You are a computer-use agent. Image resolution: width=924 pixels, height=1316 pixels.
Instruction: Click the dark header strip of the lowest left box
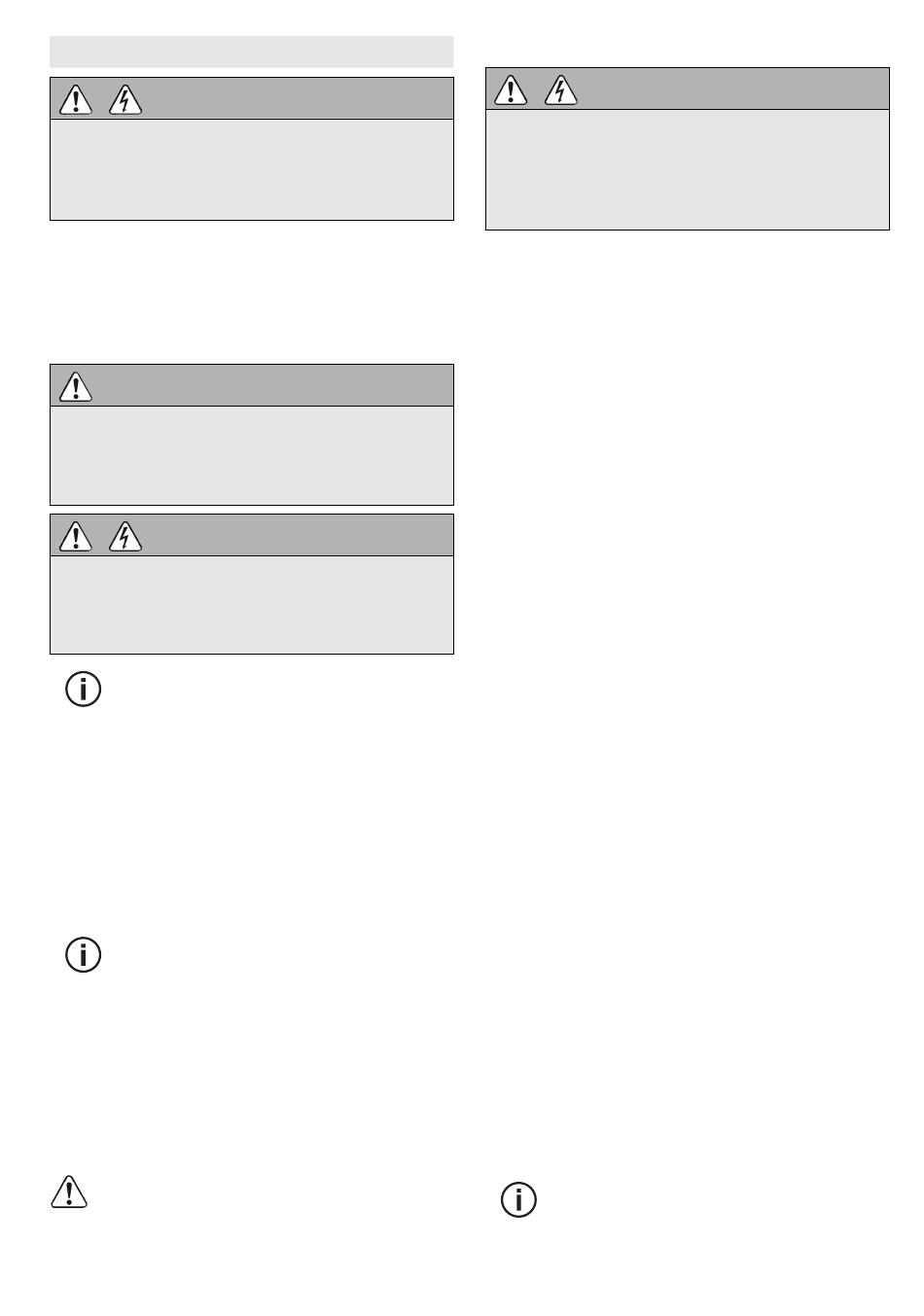click(252, 535)
